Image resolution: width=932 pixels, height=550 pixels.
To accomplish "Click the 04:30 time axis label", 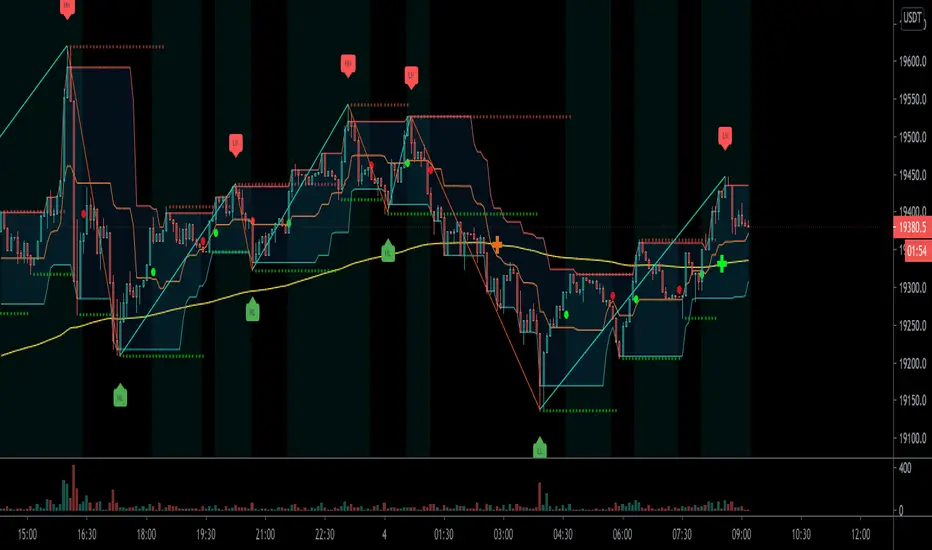I will 563,535.
